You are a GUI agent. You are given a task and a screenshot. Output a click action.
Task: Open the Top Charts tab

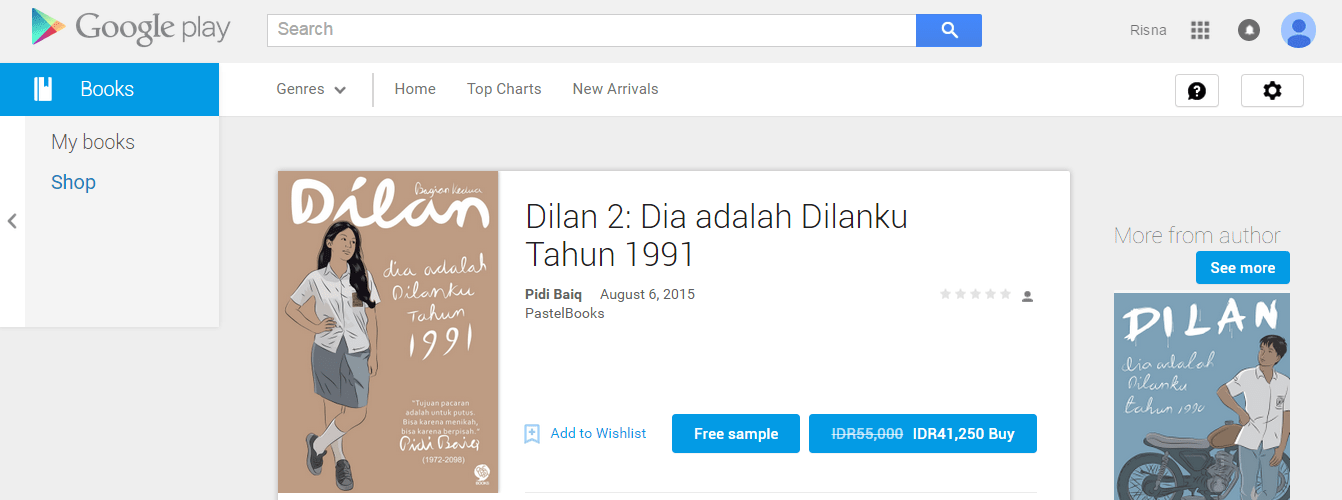504,89
